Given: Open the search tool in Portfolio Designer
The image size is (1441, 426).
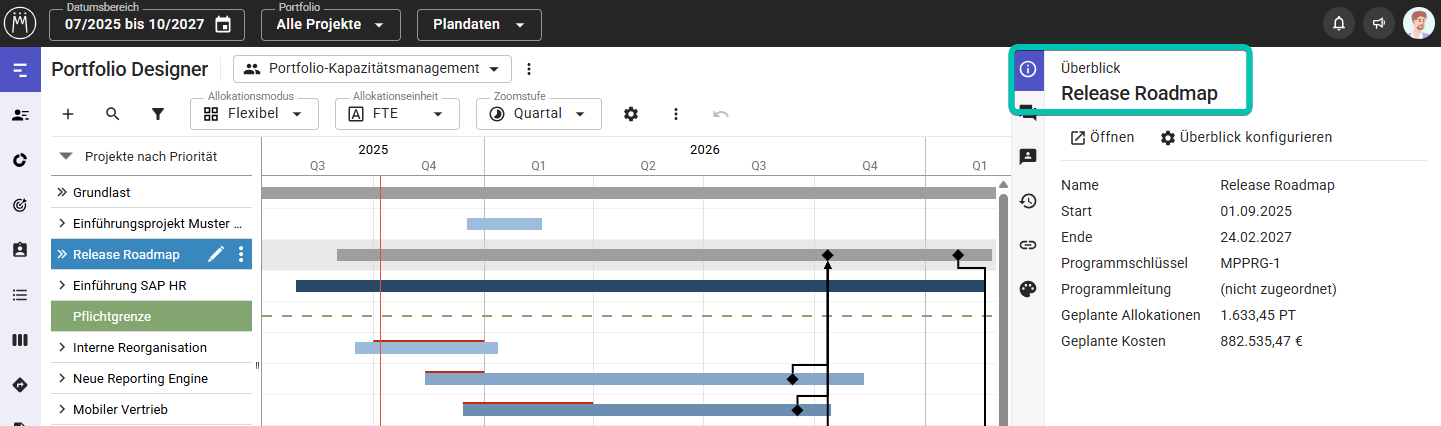Looking at the screenshot, I should point(113,114).
